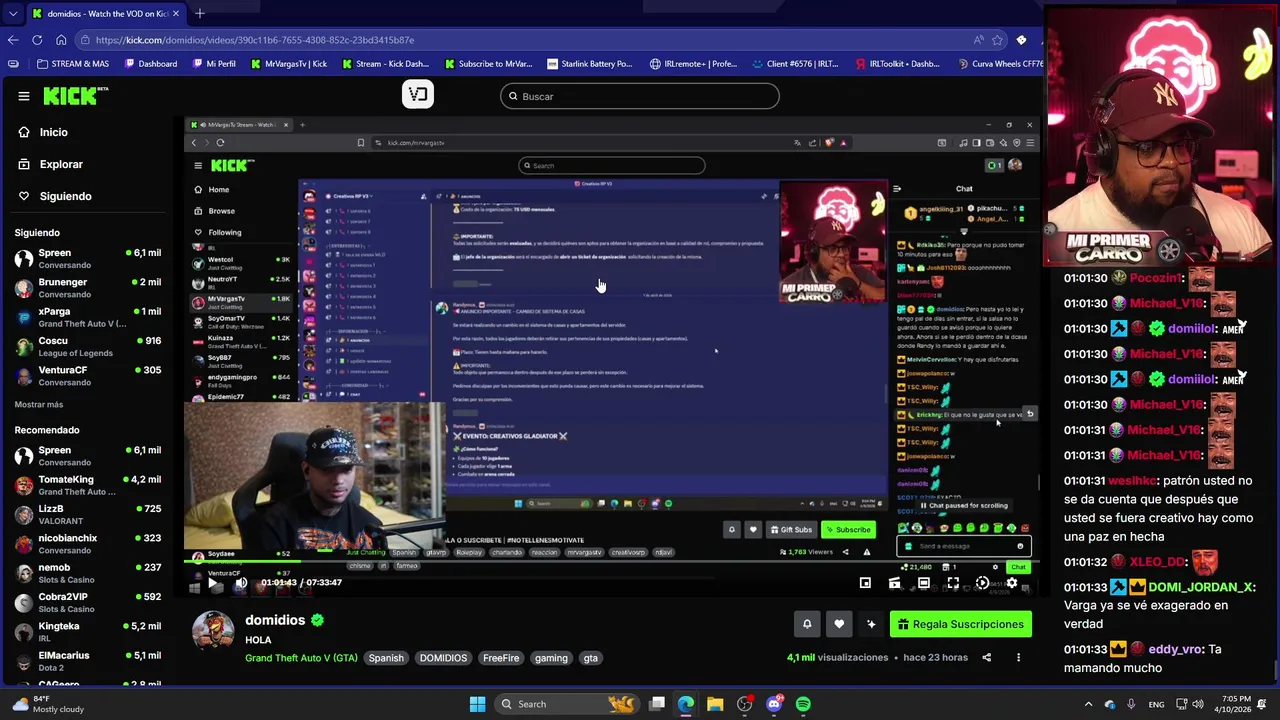The height and width of the screenshot is (720, 1280).
Task: Open the three-dot more options menu
Action: (x=1018, y=657)
